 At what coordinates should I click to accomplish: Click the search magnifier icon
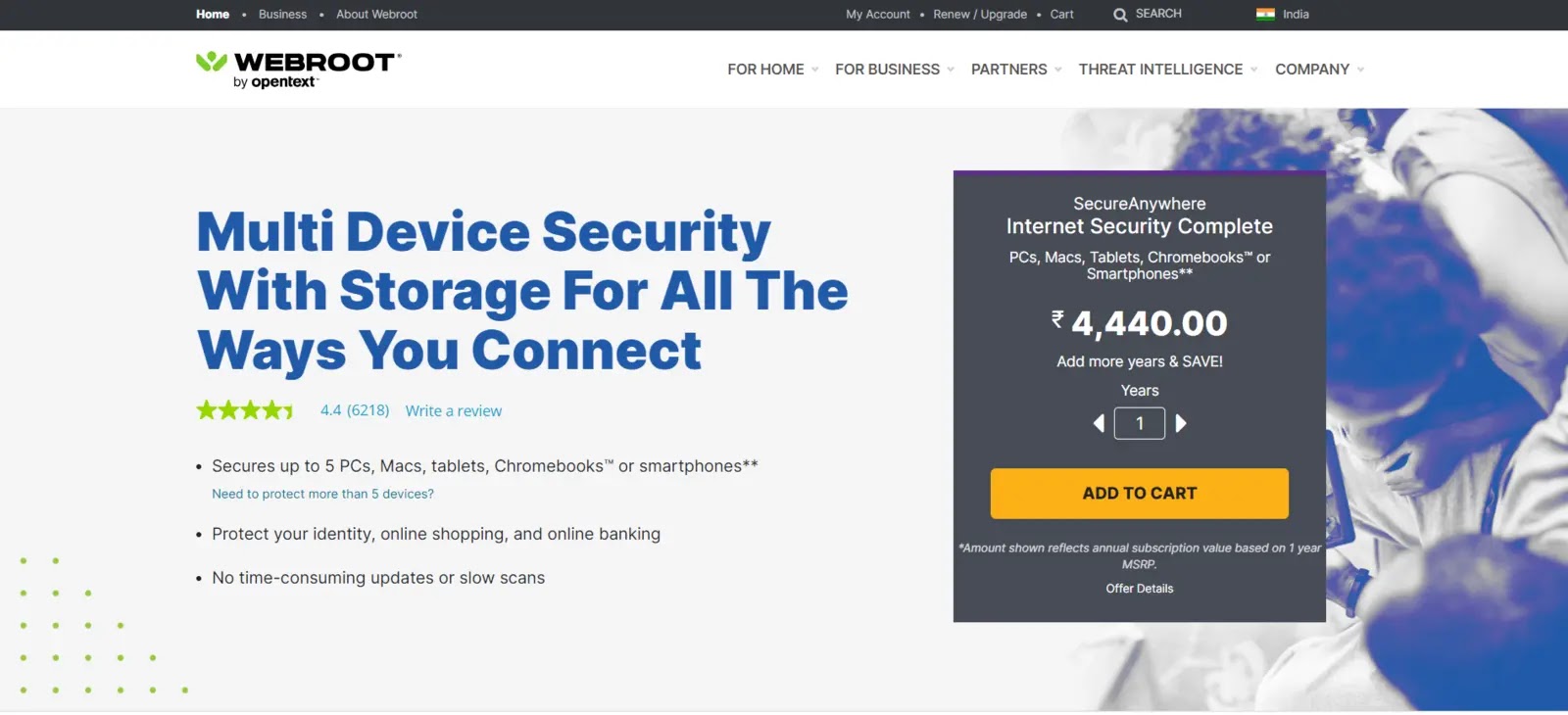coord(1120,15)
